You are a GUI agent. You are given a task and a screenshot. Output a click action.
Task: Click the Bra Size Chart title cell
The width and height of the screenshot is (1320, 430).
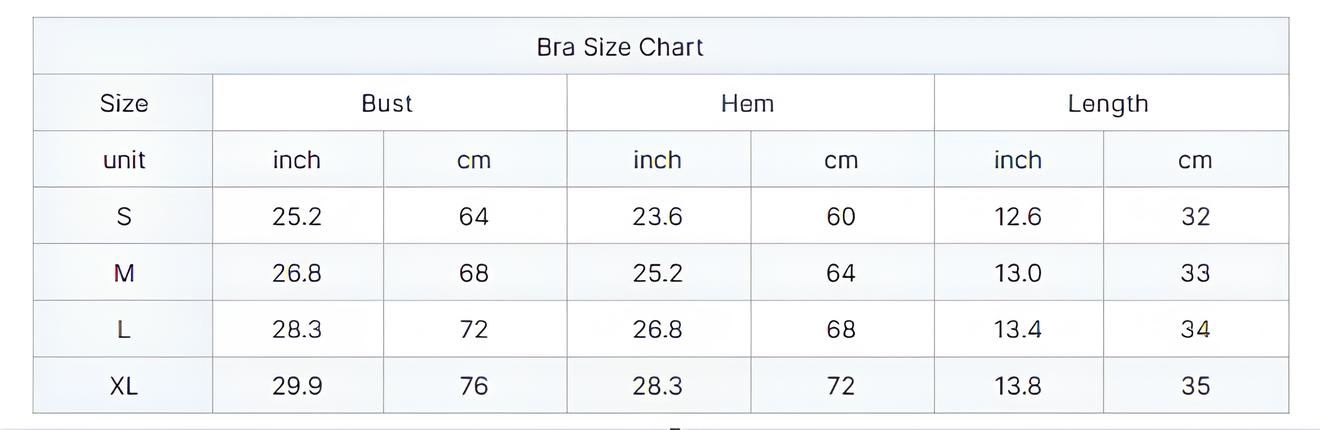660,46
